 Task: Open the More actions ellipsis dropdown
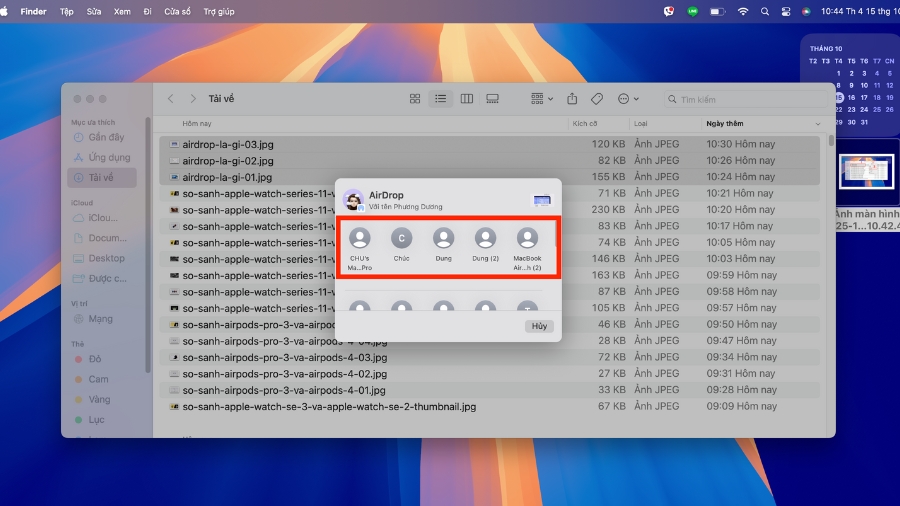point(628,99)
